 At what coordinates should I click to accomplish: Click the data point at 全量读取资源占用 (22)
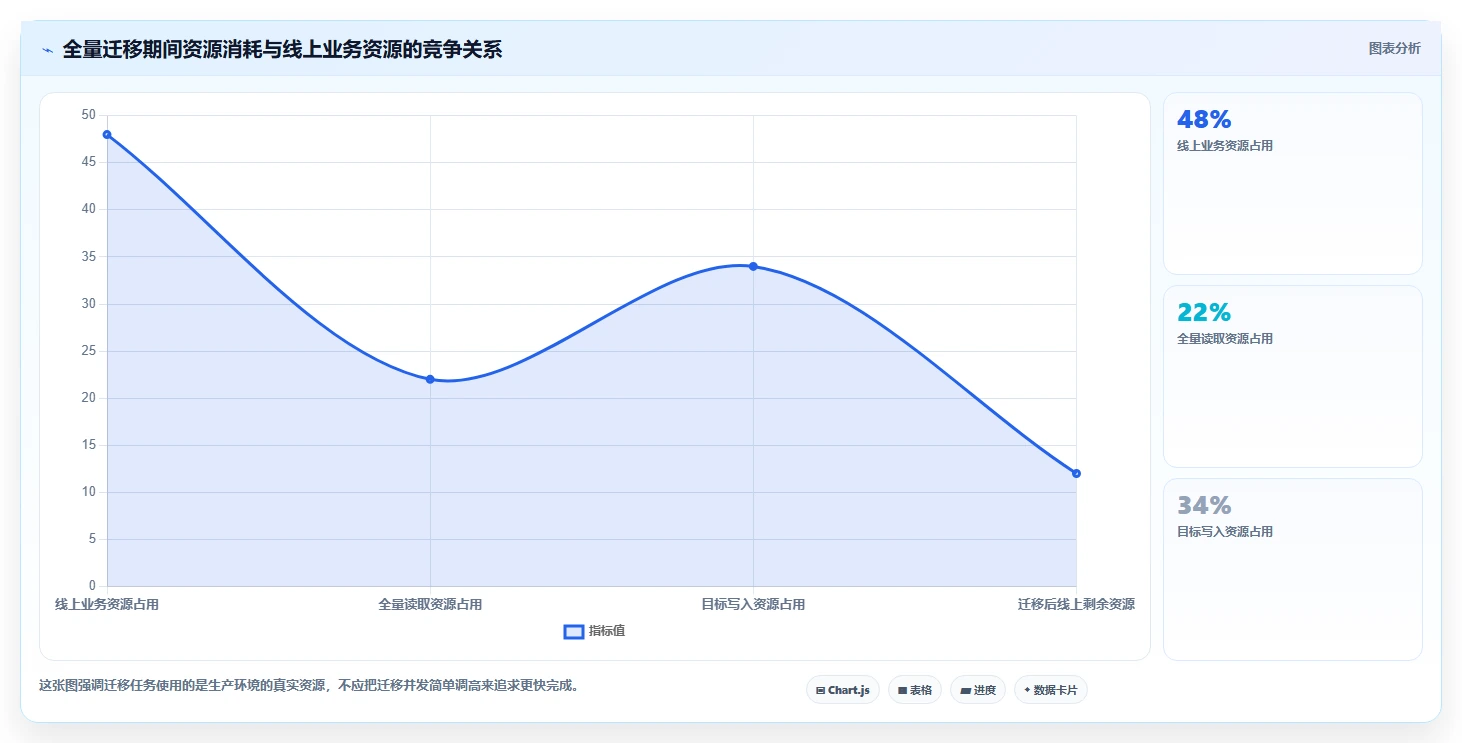[430, 379]
